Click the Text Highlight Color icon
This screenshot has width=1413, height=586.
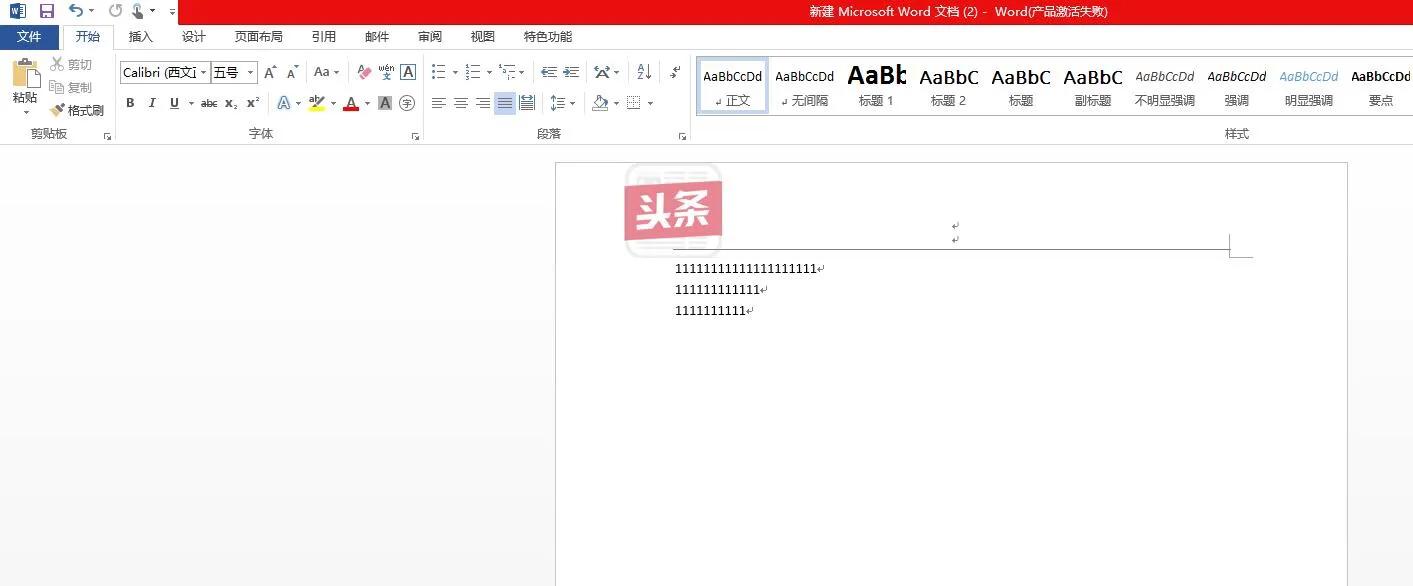(x=316, y=103)
